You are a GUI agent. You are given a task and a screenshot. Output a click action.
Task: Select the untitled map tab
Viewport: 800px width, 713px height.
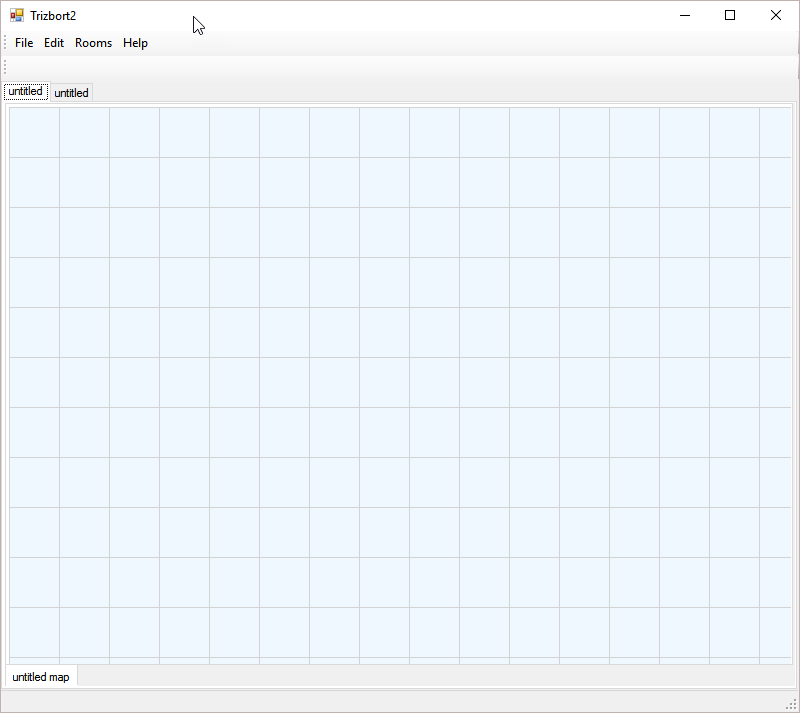(41, 677)
